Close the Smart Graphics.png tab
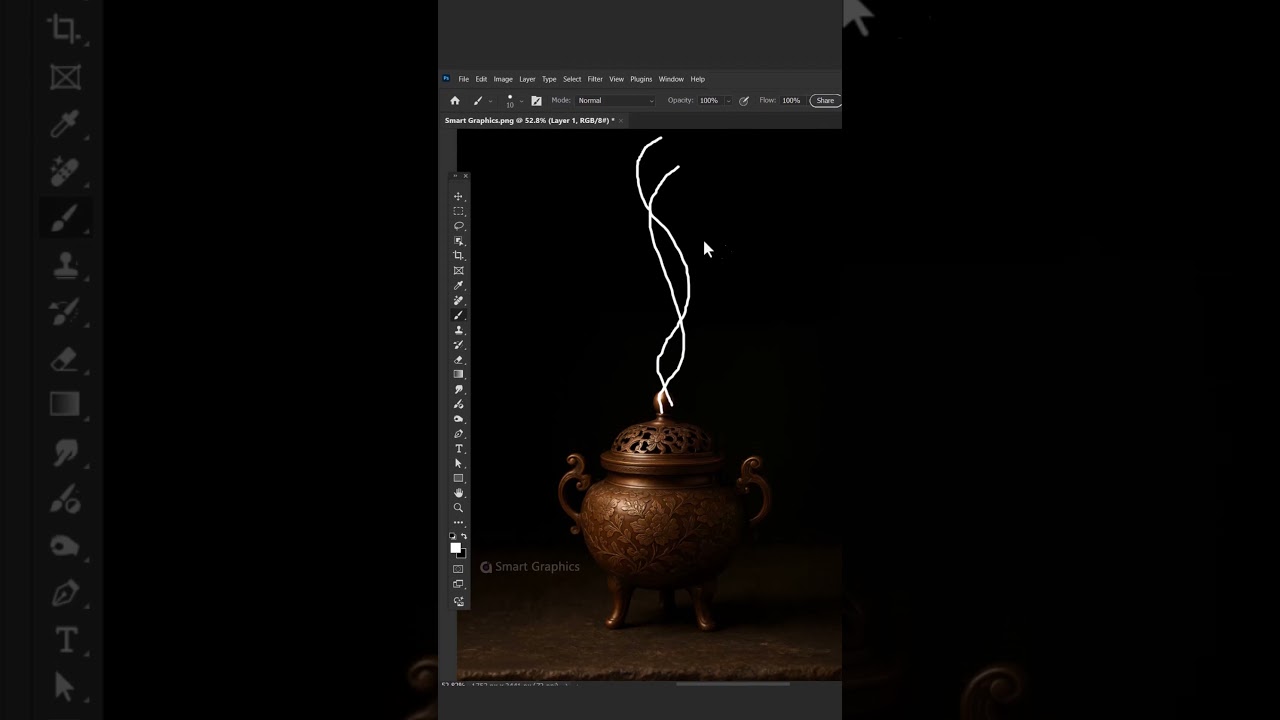This screenshot has width=1280, height=720. pyautogui.click(x=621, y=120)
